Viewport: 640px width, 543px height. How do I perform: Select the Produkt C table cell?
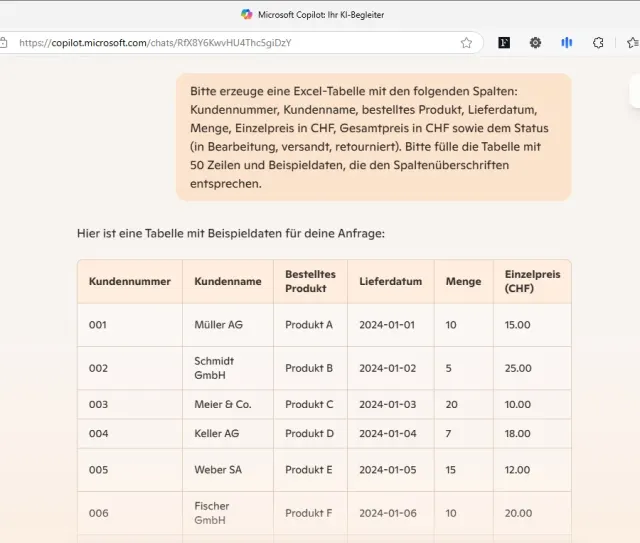309,404
